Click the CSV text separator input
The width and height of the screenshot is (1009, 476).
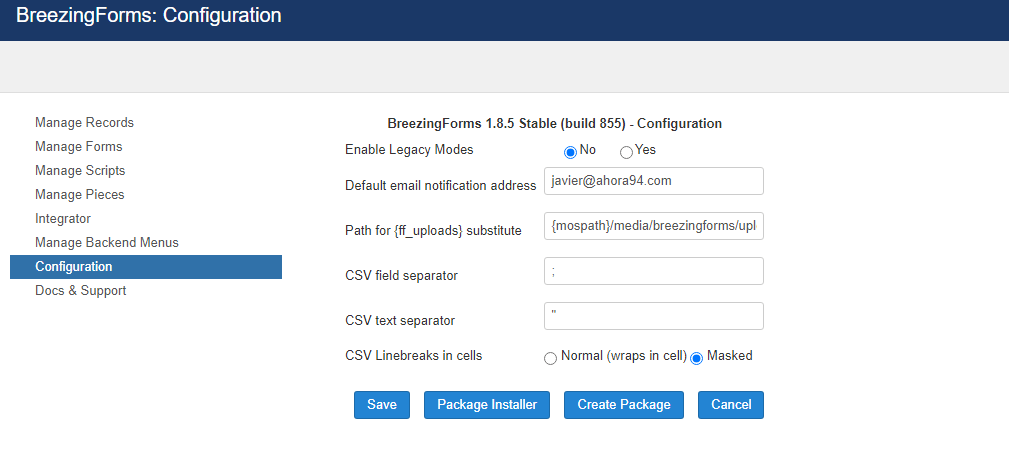(654, 316)
